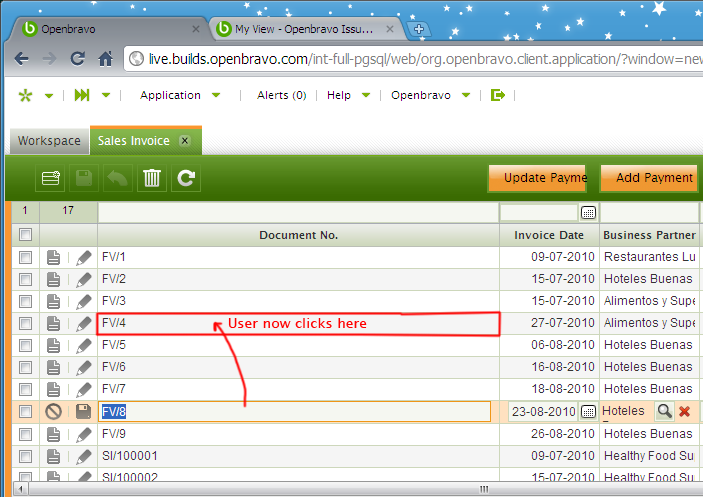Open the Openbravo user menu
Viewport: 703px width, 497px height.
point(421,95)
